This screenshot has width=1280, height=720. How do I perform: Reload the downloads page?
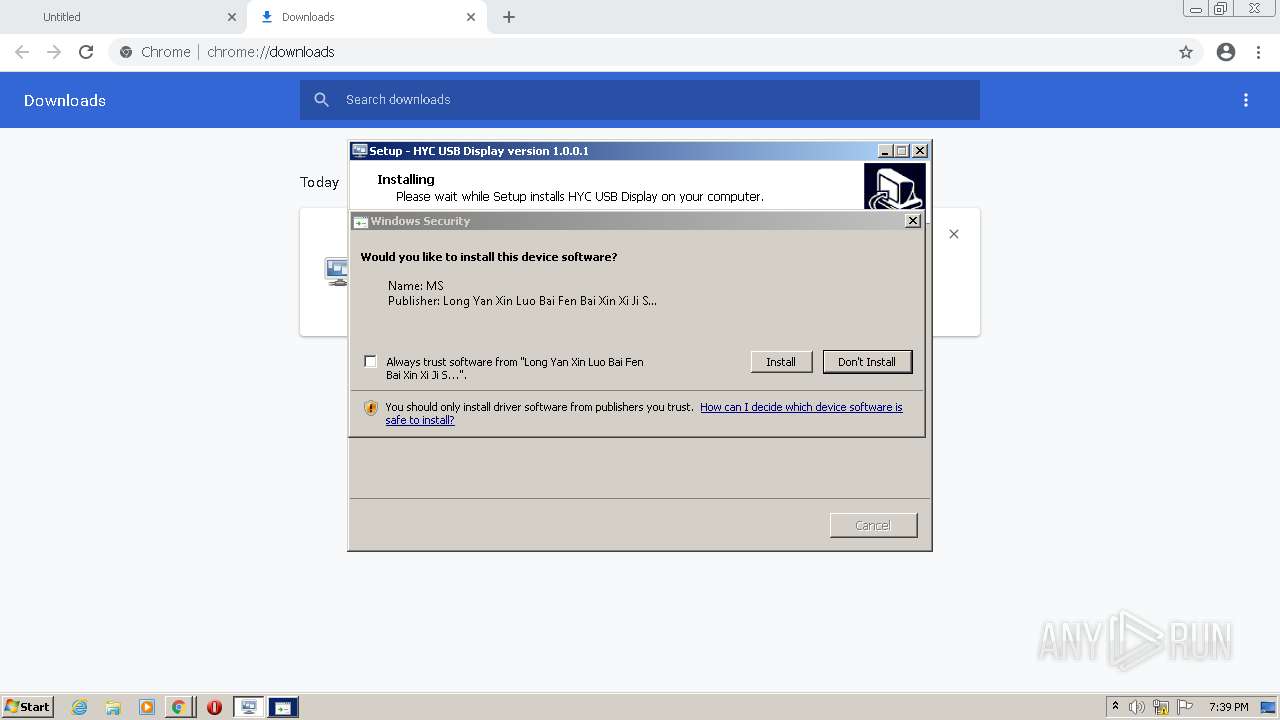[86, 52]
